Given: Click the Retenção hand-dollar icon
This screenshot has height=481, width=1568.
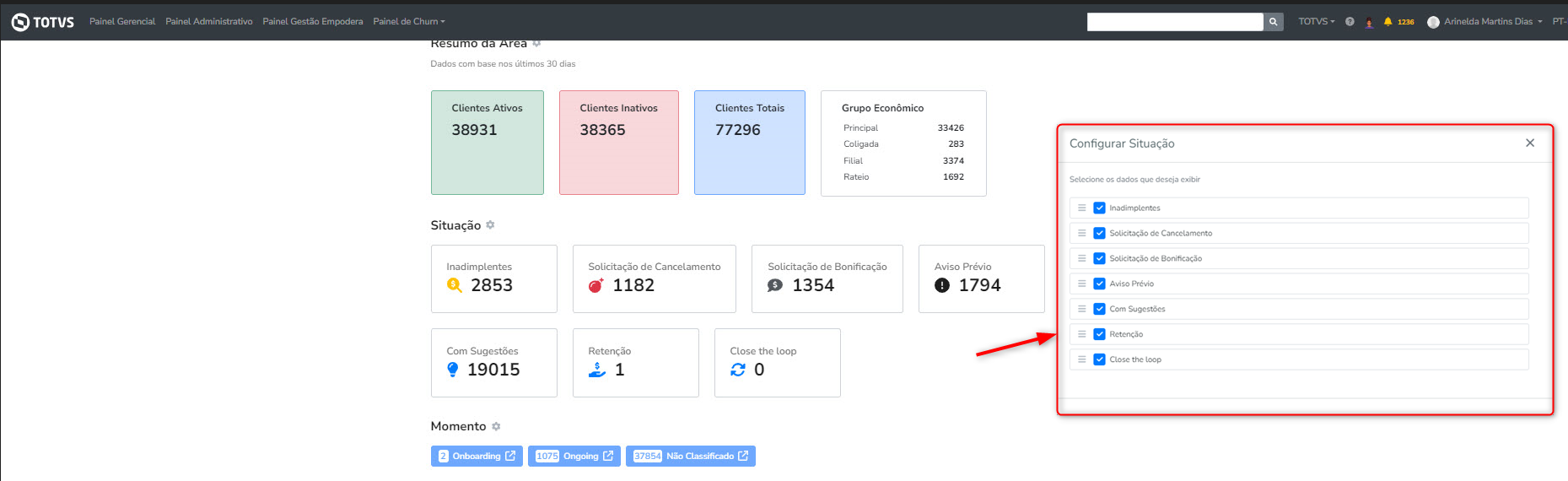Looking at the screenshot, I should pos(597,370).
